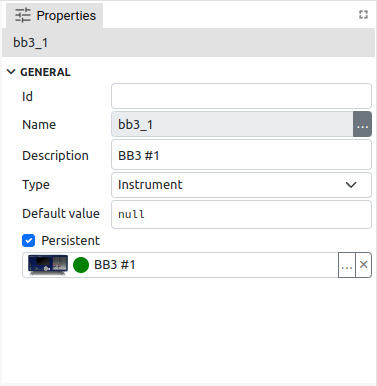The image size is (377, 386).
Task: Toggle the Persistent checkbox
Action: click(x=29, y=241)
